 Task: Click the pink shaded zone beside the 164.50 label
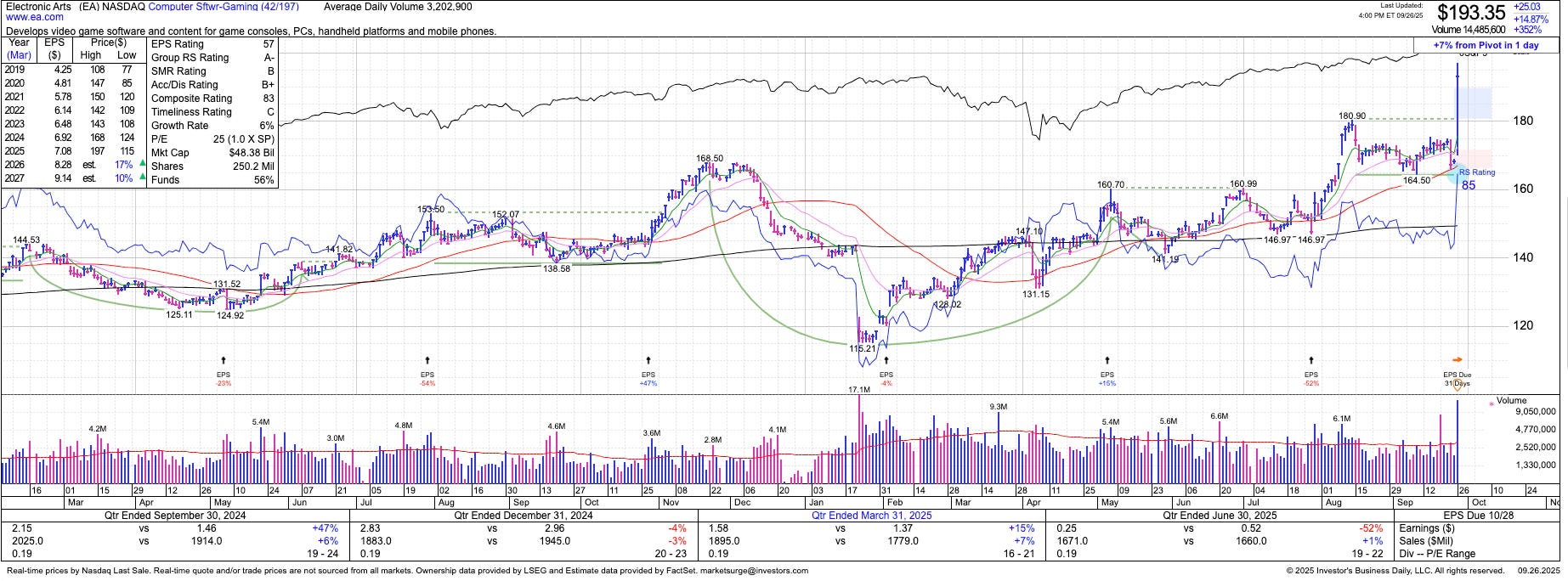point(1475,159)
